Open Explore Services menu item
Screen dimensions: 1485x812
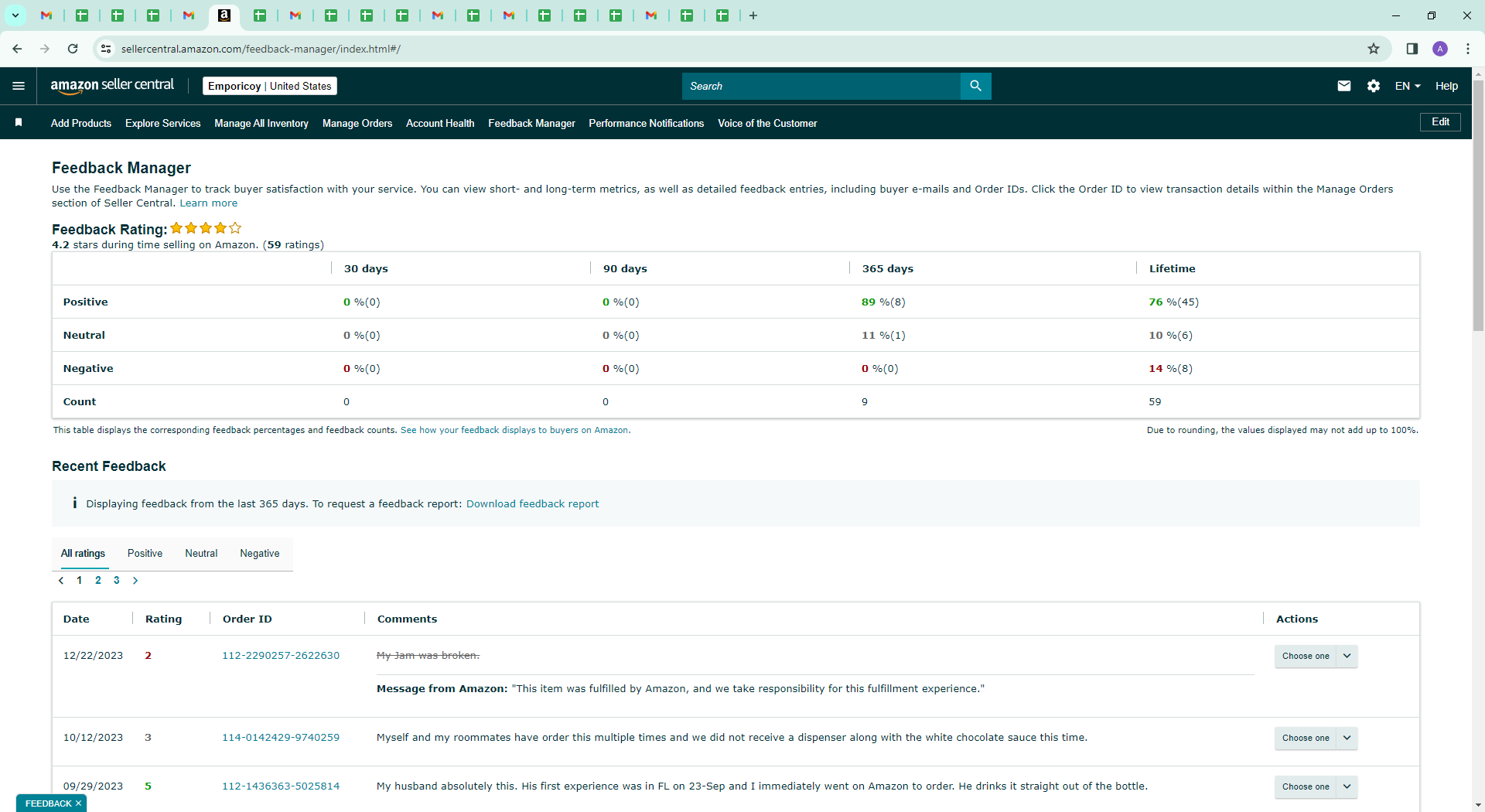pos(163,123)
